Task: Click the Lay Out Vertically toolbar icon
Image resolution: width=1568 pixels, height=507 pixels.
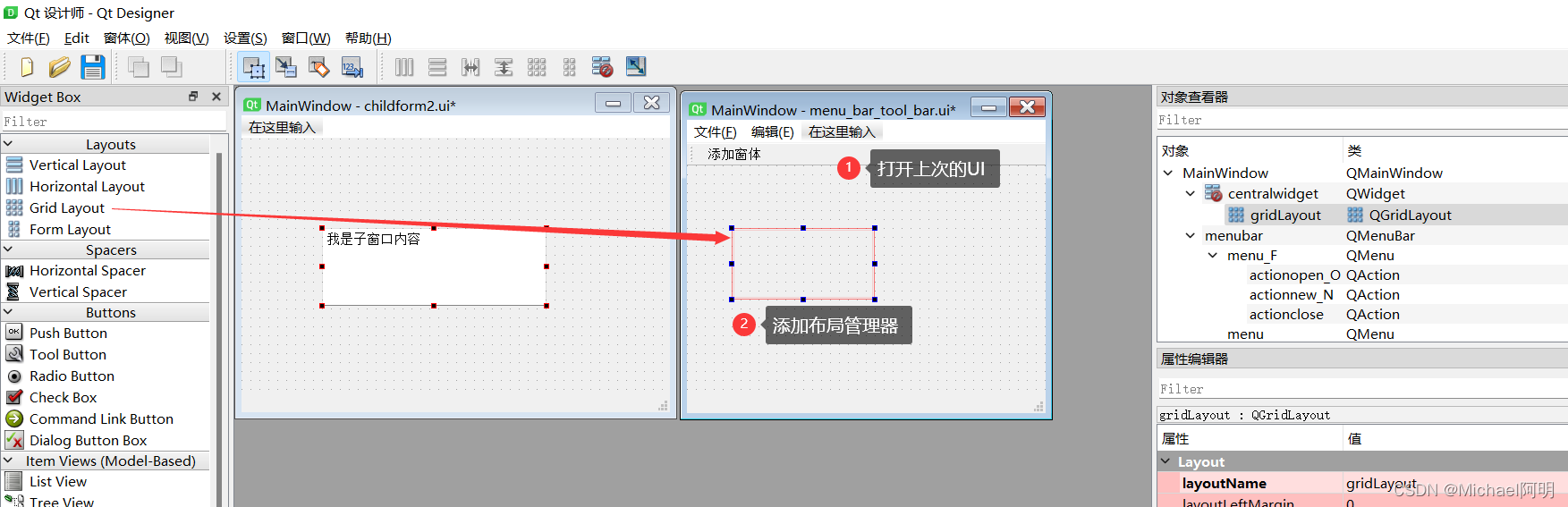Action: tap(437, 67)
